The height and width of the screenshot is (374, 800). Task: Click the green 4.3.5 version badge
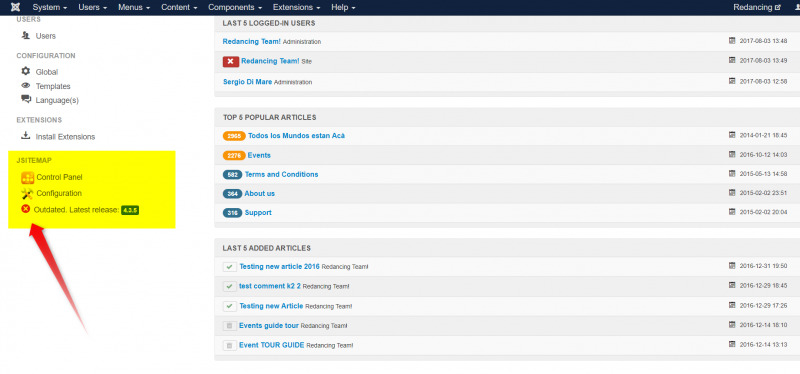tap(130, 210)
